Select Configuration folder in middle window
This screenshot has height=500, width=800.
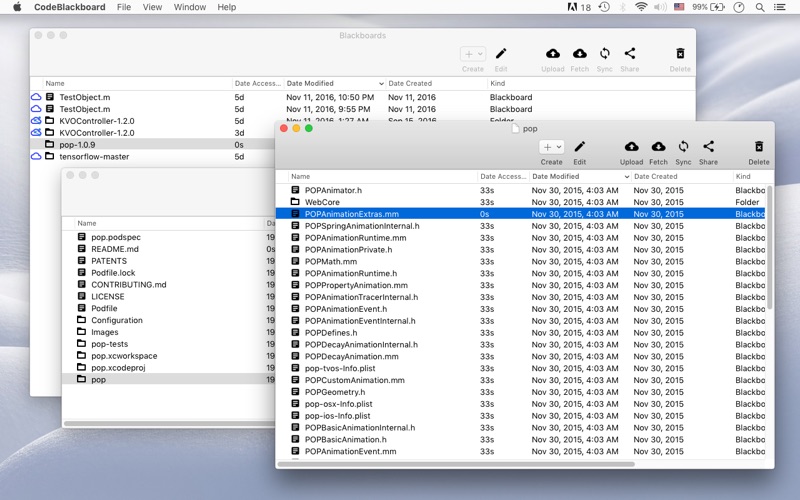tap(168, 320)
